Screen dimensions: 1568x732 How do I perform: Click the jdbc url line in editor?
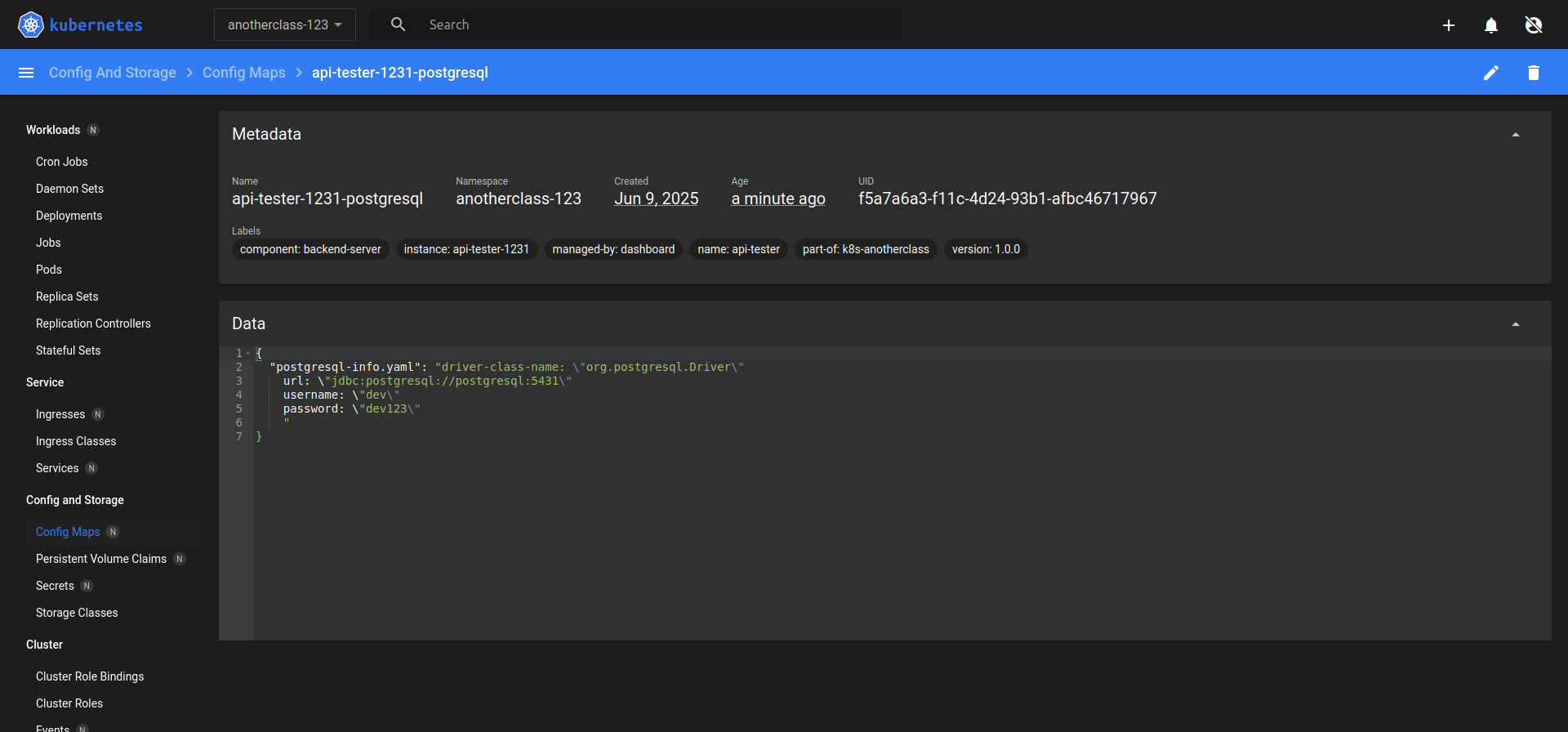(x=427, y=381)
